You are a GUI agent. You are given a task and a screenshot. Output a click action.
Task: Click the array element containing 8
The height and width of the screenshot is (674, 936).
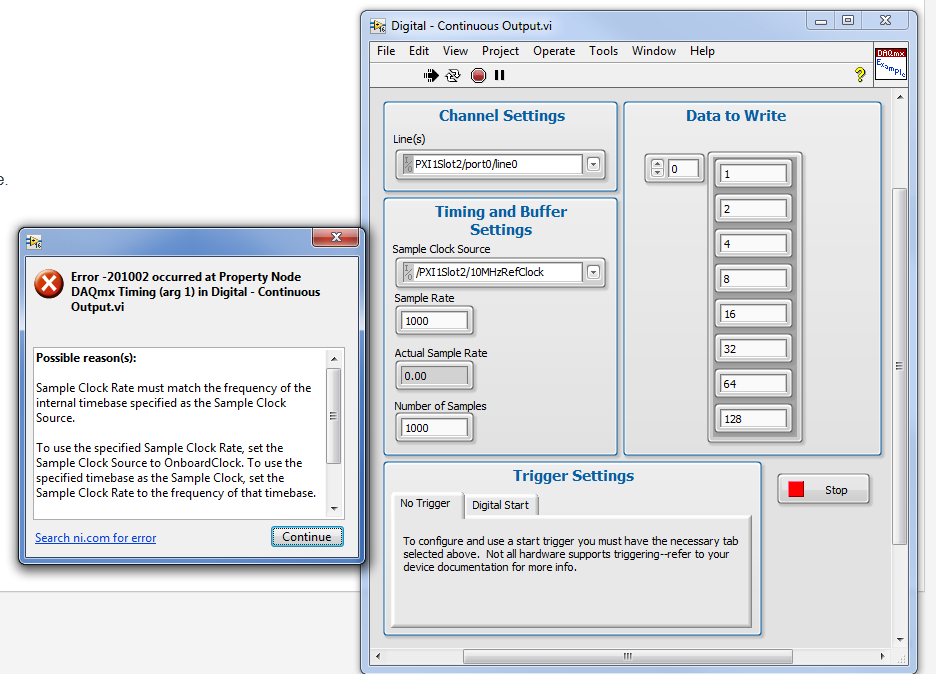[753, 279]
